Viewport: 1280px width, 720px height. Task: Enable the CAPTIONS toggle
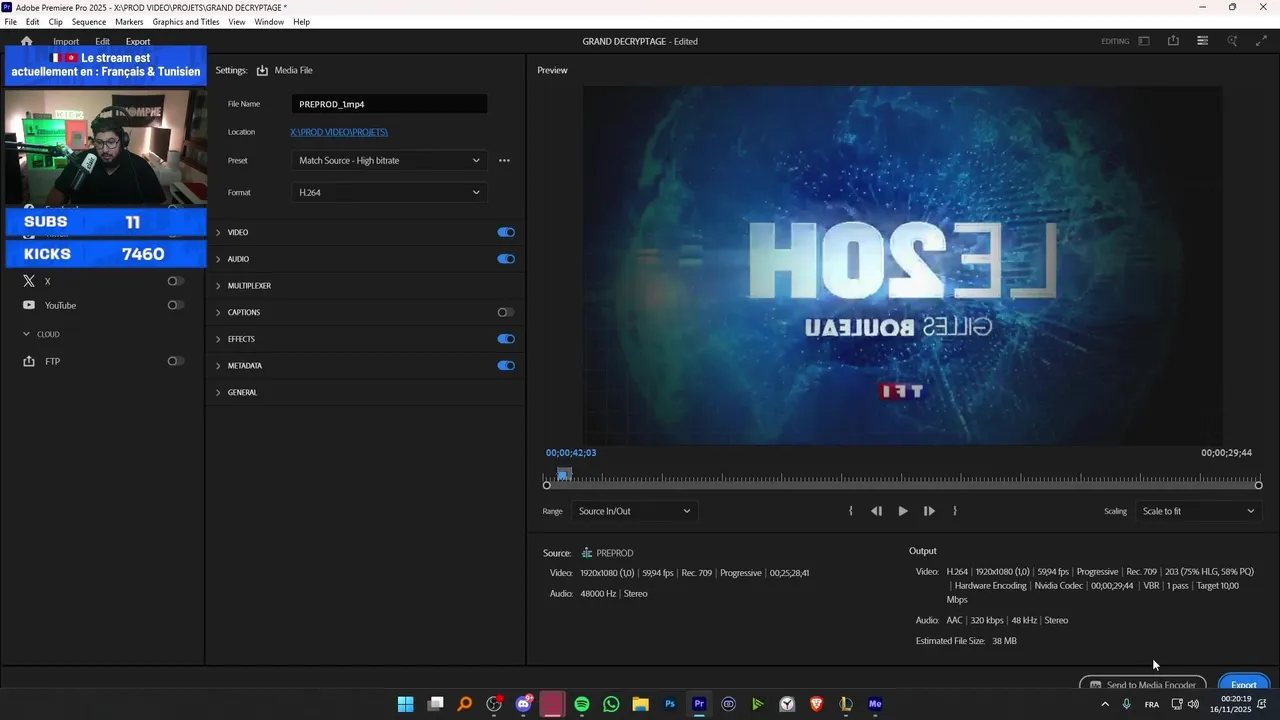tap(506, 312)
